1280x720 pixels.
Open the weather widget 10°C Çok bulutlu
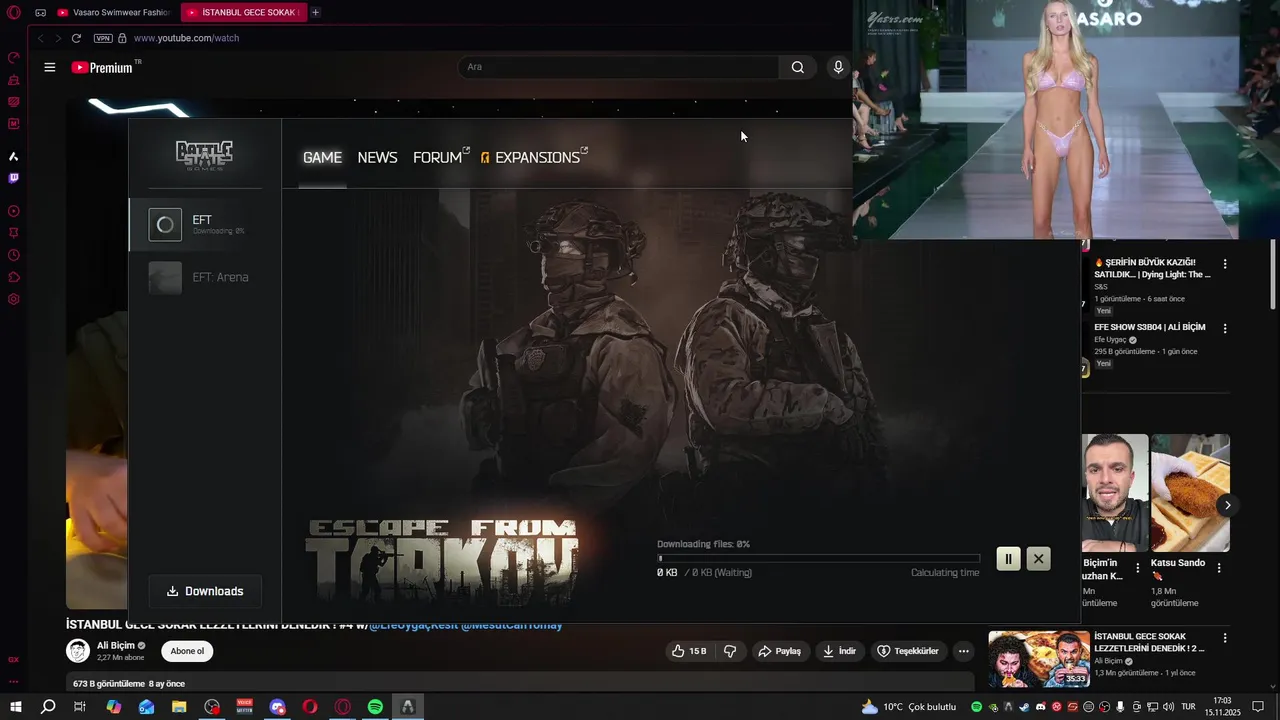(909, 707)
